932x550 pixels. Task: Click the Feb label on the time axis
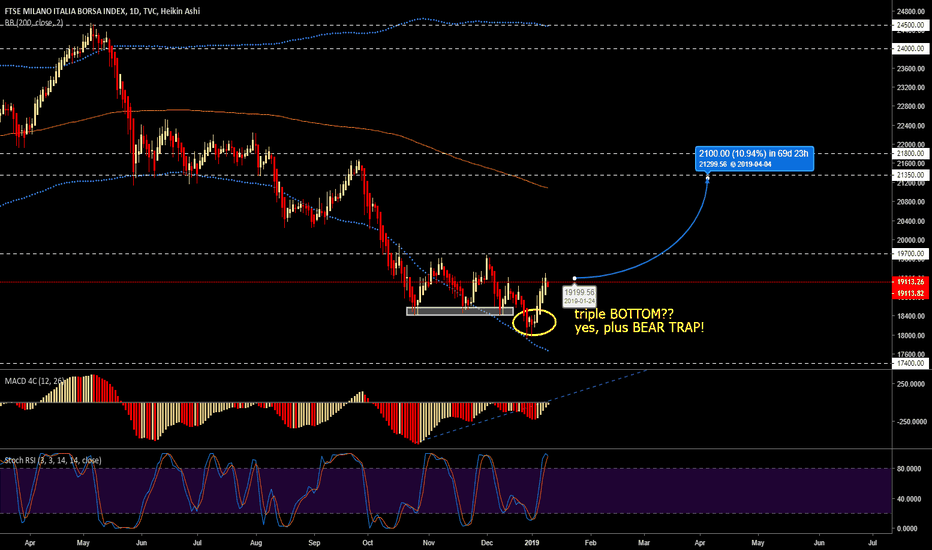coord(590,543)
